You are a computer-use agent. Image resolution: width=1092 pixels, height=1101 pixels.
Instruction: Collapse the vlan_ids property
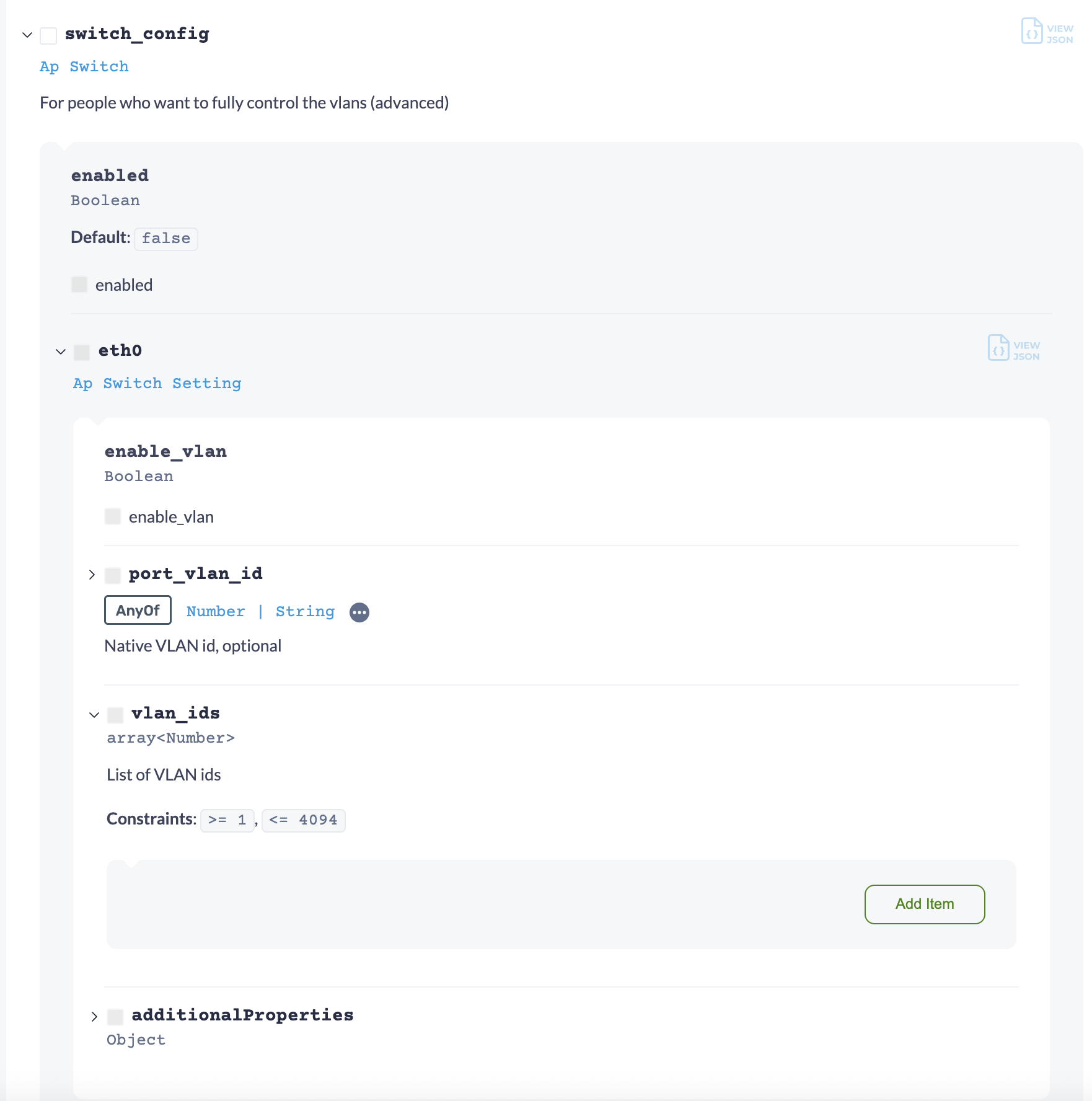(94, 715)
